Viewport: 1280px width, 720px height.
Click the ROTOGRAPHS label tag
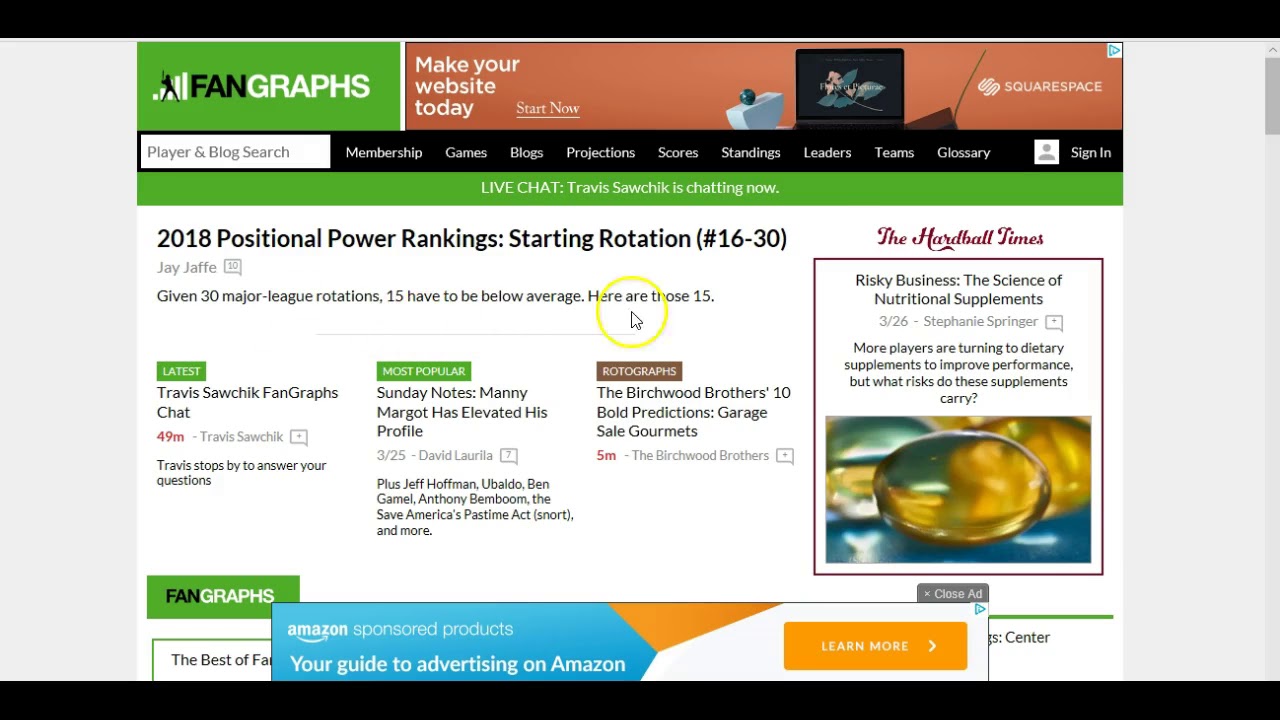[639, 371]
